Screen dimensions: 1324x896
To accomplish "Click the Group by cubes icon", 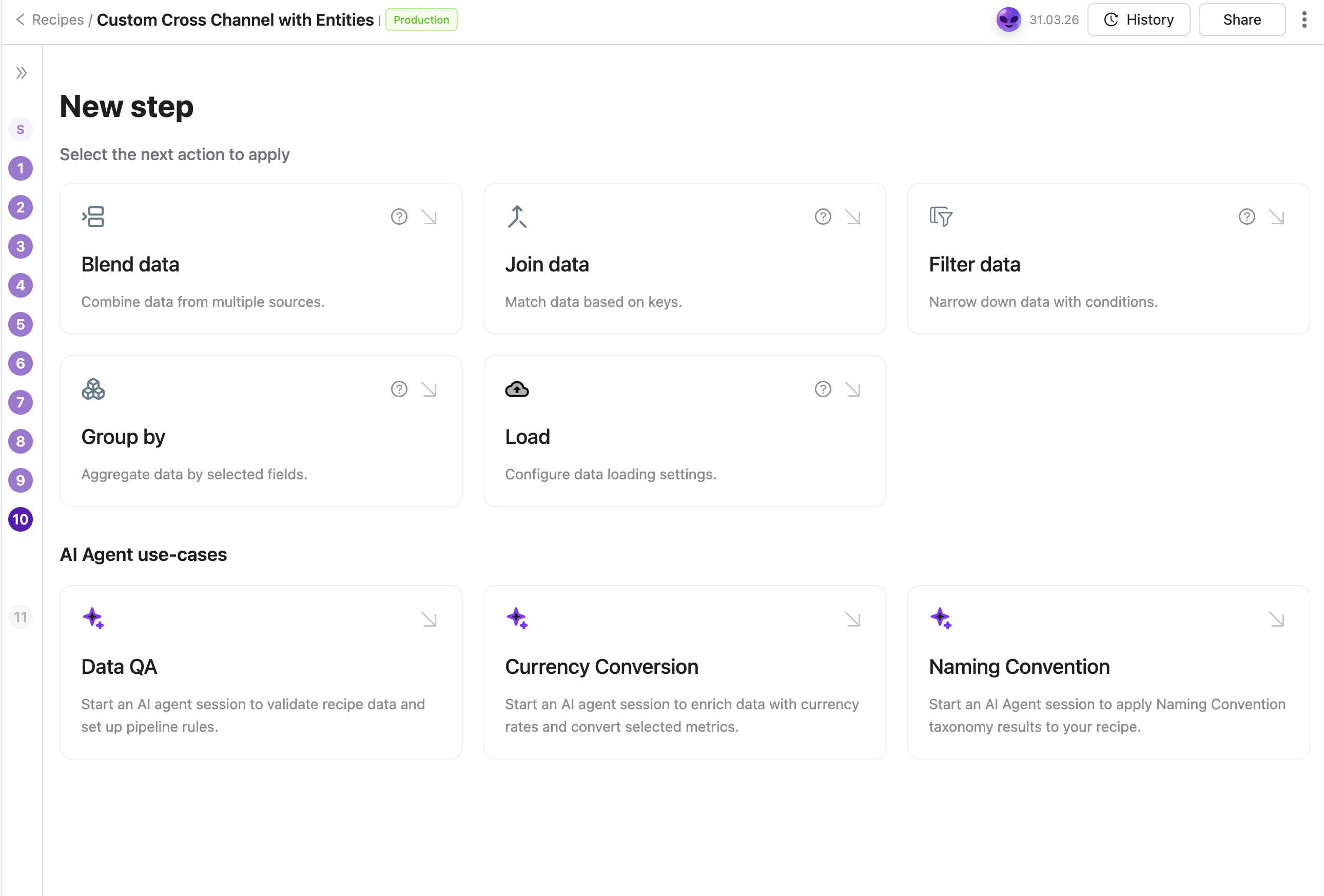I will tap(93, 389).
